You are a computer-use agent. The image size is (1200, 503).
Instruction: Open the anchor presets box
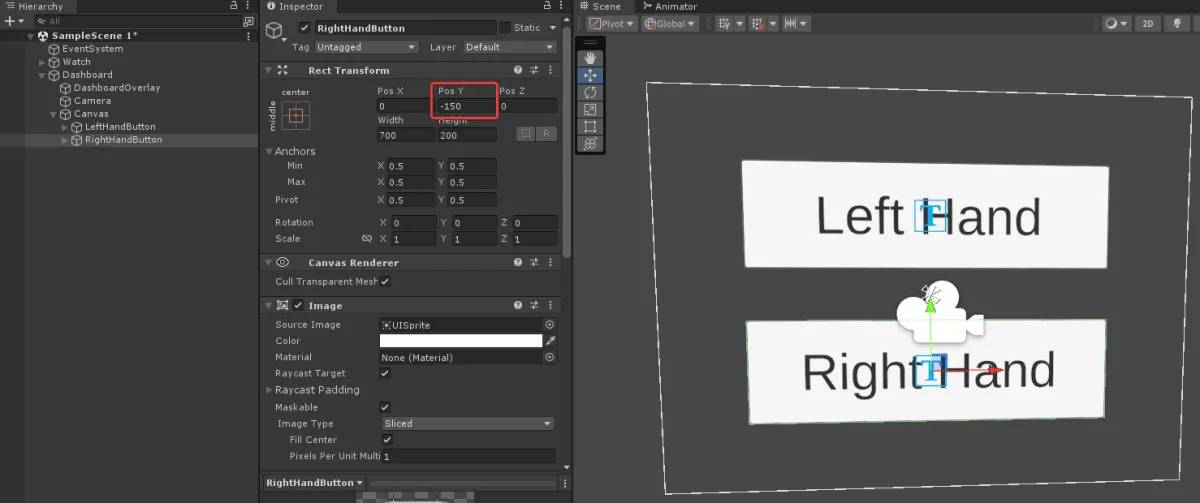295,116
